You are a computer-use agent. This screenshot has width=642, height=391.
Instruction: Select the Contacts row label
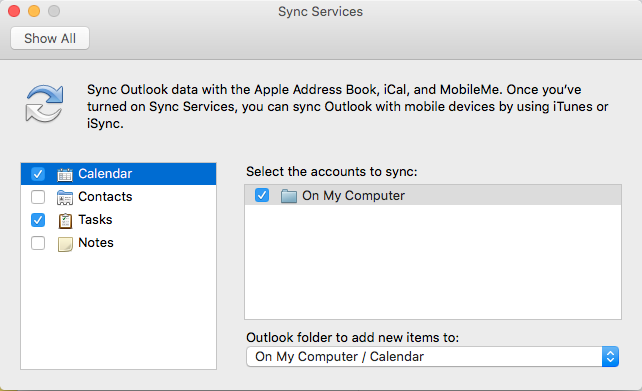105,197
